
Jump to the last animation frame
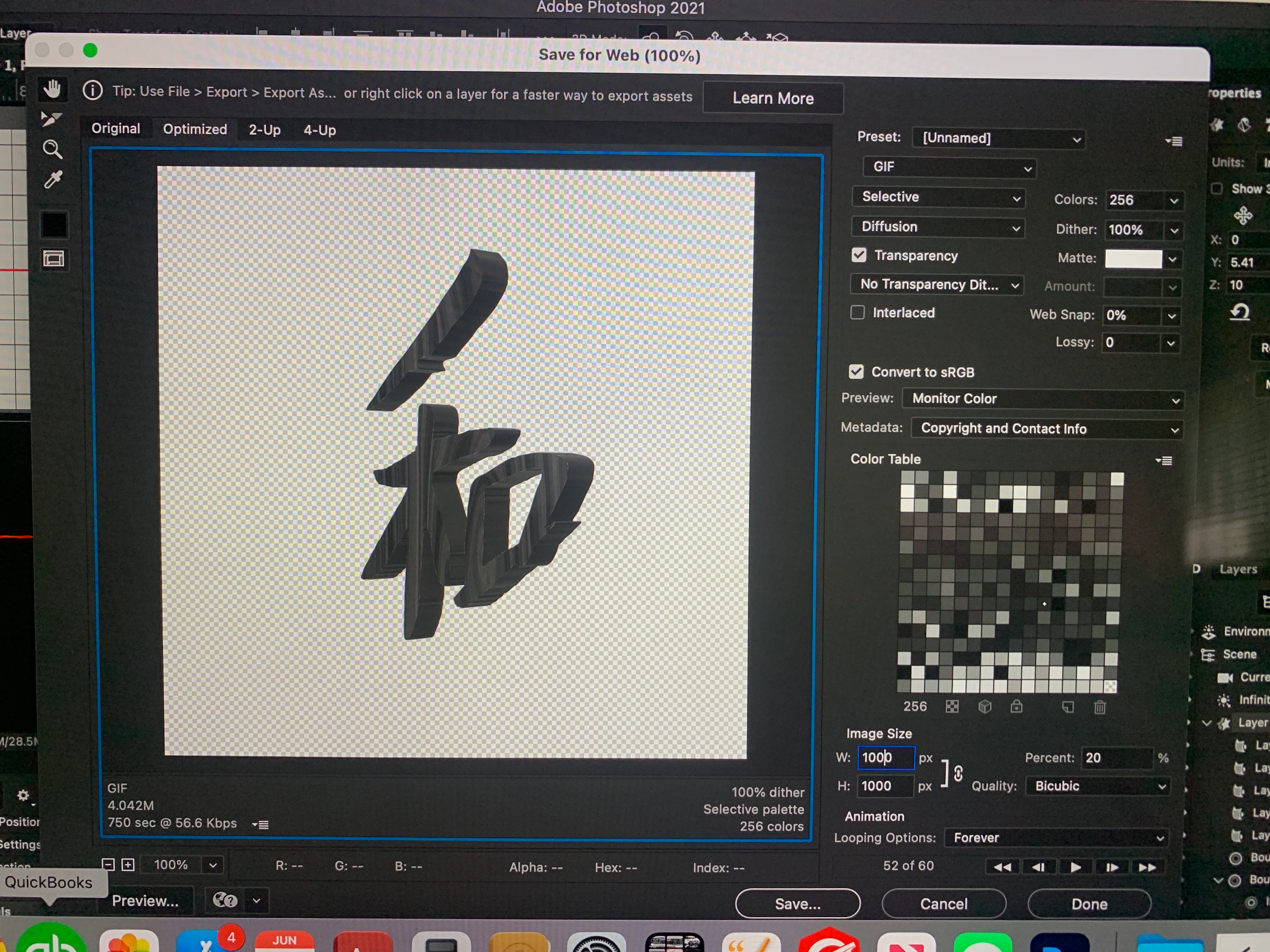(x=1147, y=867)
